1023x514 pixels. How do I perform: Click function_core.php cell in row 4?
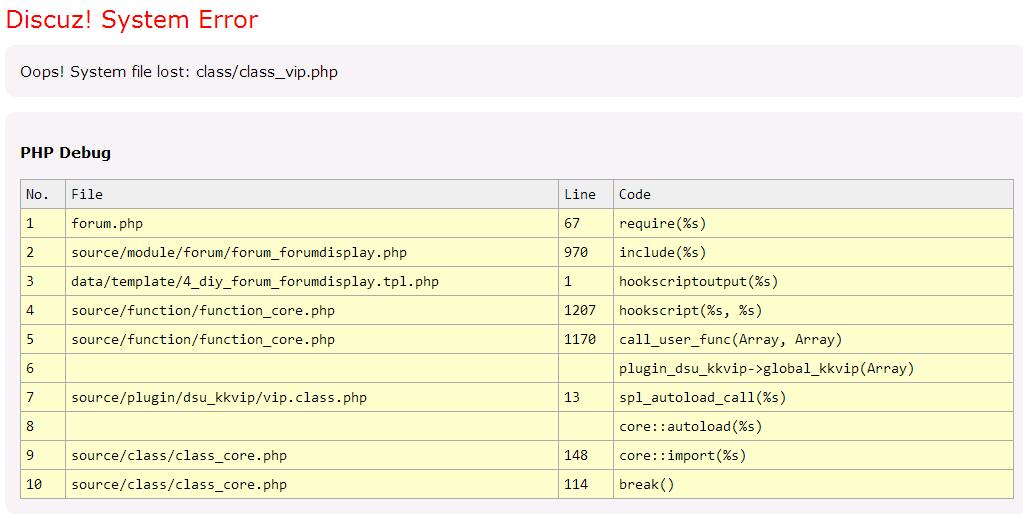[312, 310]
